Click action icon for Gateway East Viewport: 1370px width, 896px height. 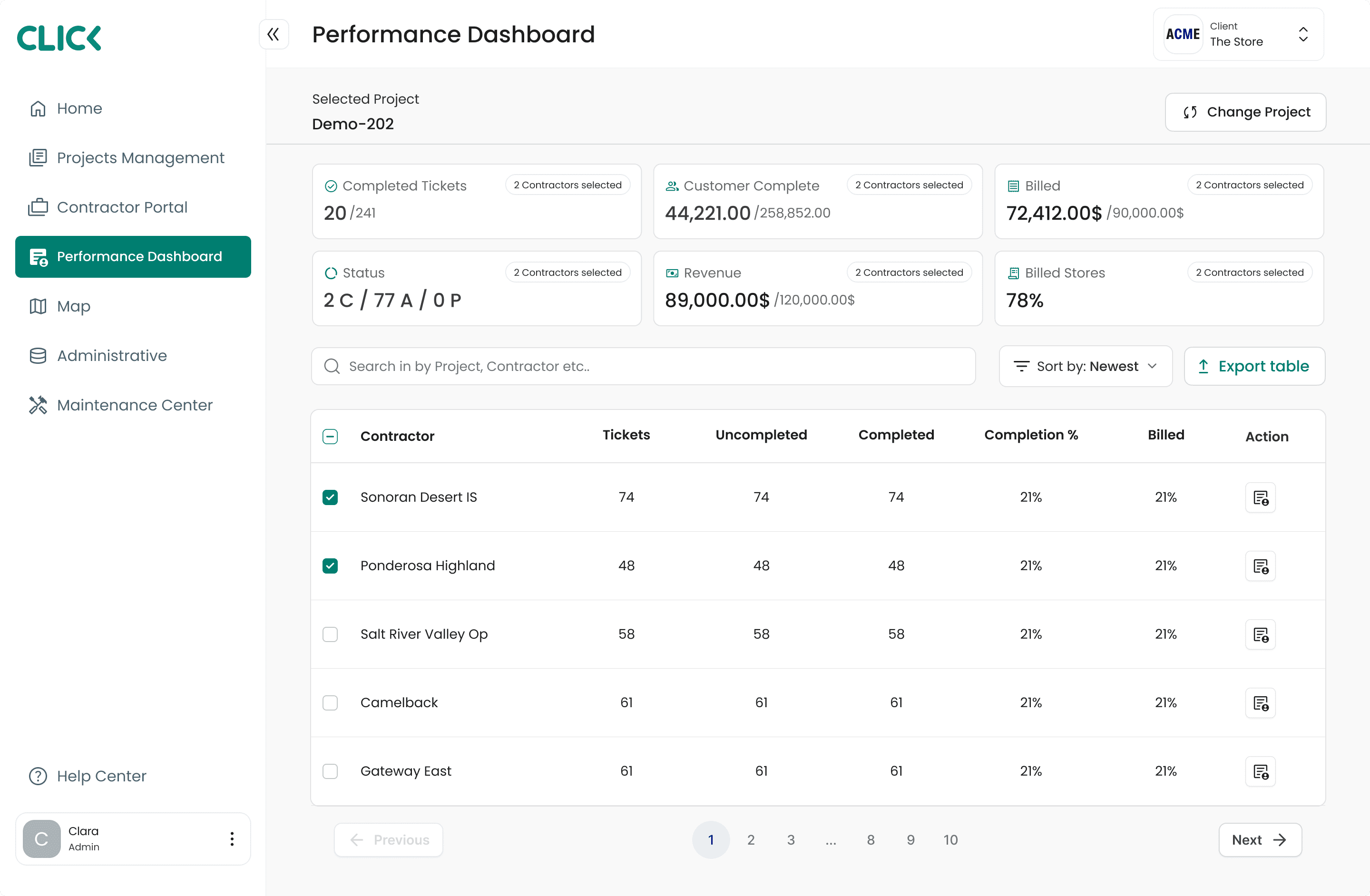point(1260,771)
